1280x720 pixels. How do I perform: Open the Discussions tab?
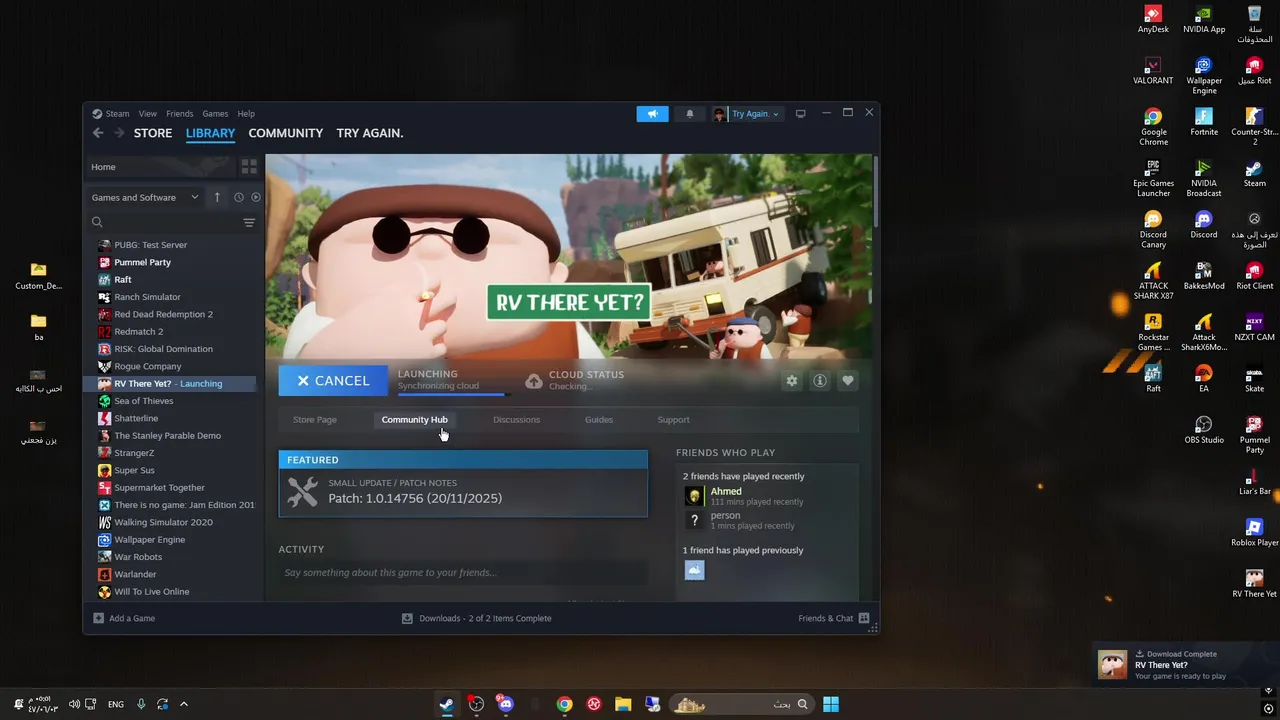[x=516, y=420]
